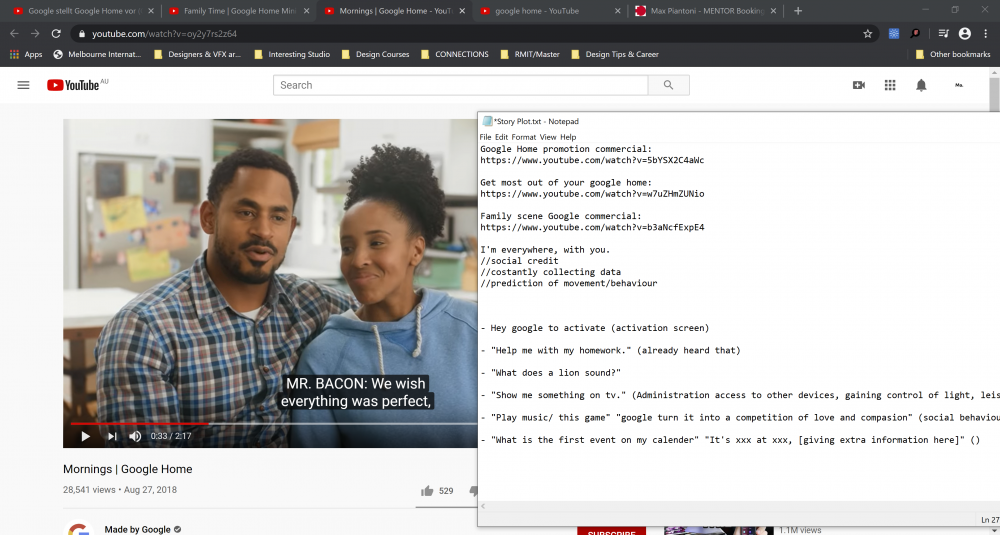Screen dimensions: 1000x535
Task: Expand 'Design Courses' bookmark folder
Action: [x=376, y=54]
